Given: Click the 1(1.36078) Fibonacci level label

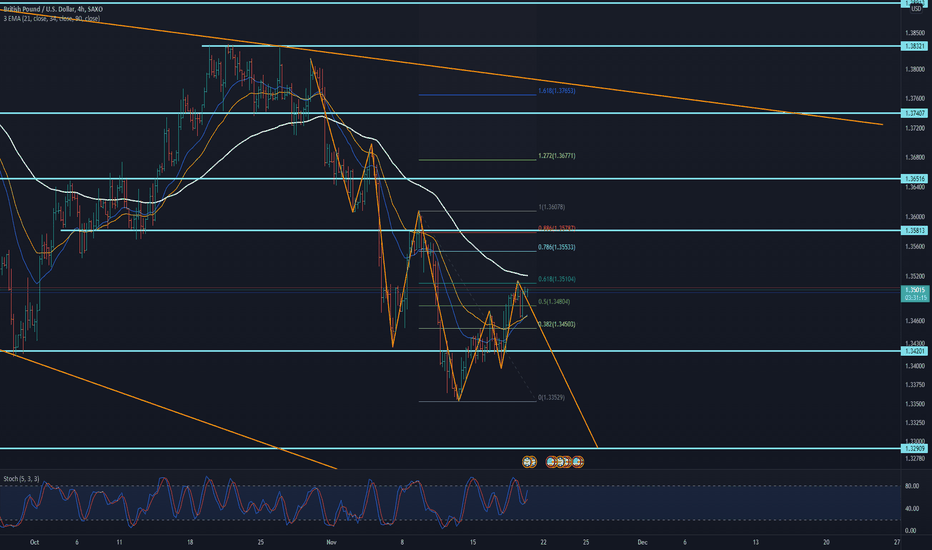Looking at the screenshot, I should (552, 207).
